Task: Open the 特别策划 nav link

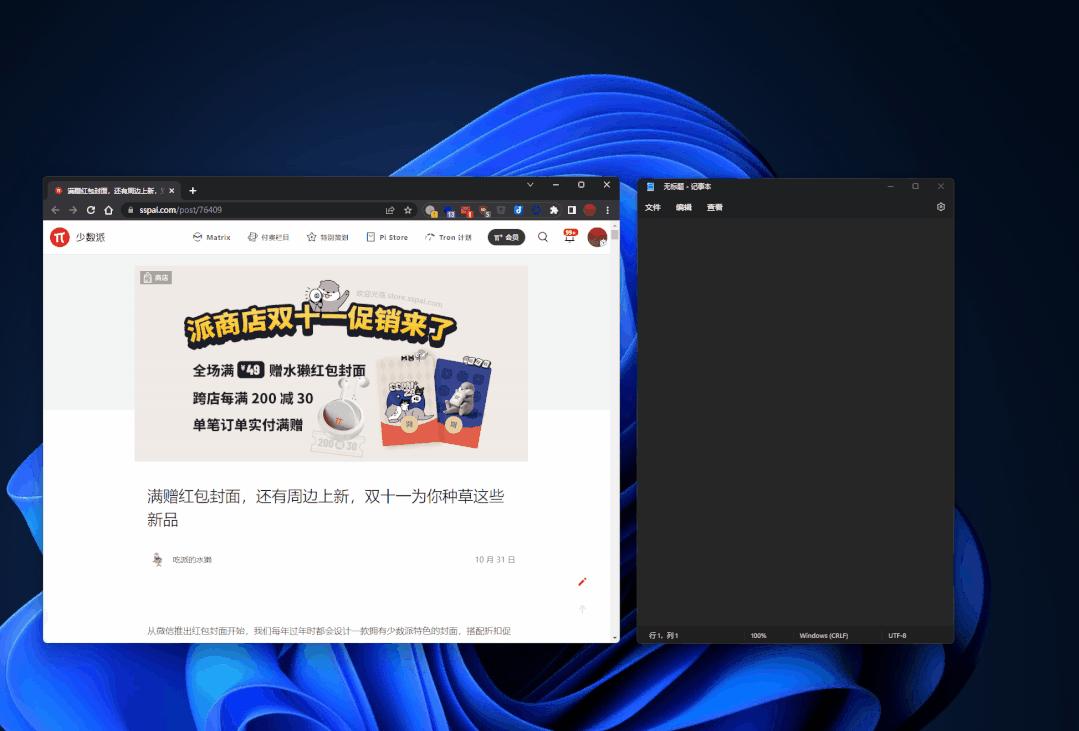Action: [328, 237]
